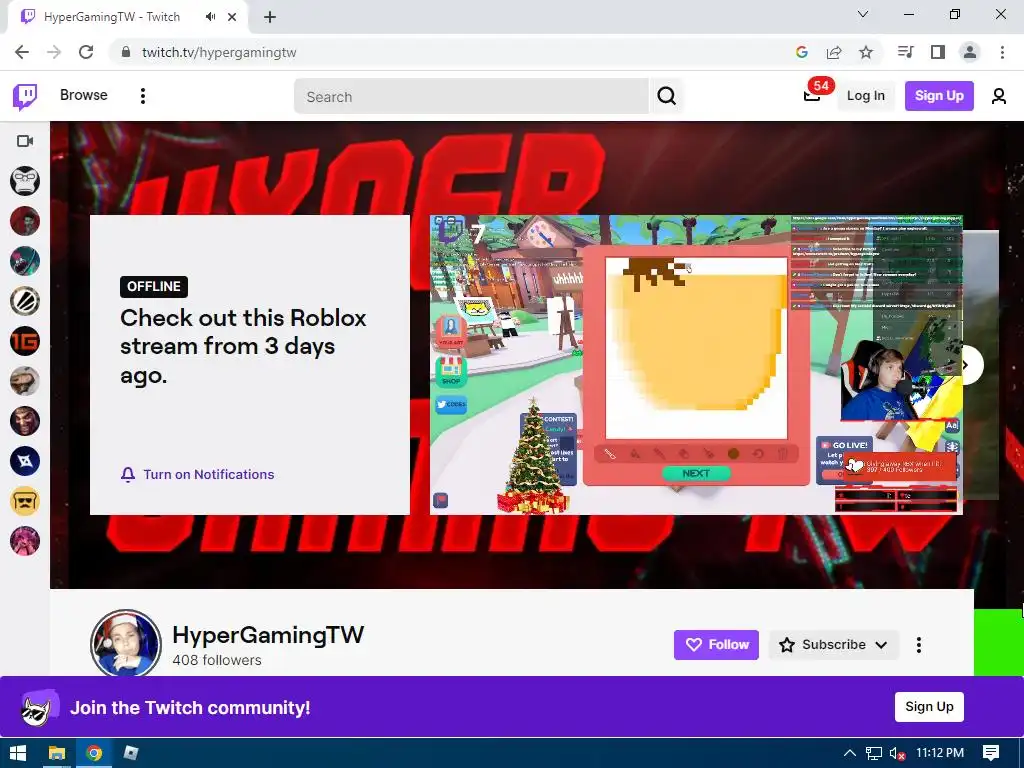Open the second sidebar channel with red avatar
1024x768 pixels.
coord(25,221)
